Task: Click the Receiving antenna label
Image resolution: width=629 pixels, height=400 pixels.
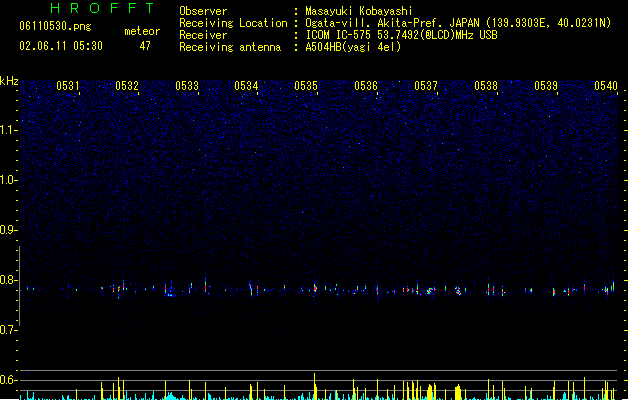Action: point(230,47)
